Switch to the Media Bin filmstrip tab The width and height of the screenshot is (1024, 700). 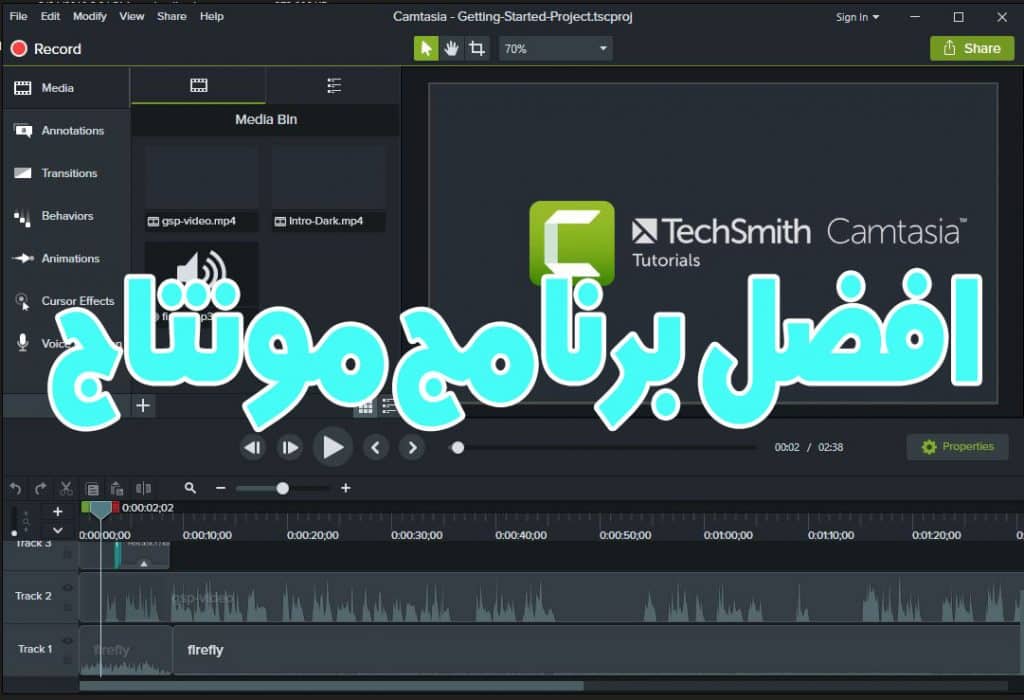[199, 86]
